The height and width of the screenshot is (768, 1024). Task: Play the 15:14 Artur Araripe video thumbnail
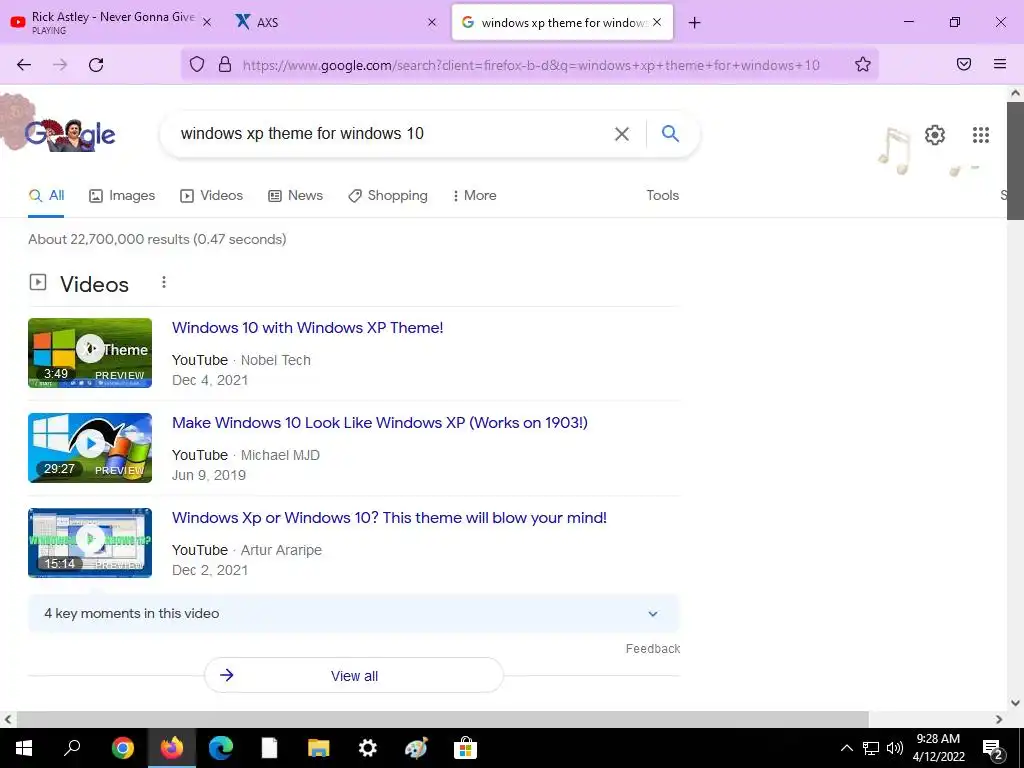tap(90, 543)
